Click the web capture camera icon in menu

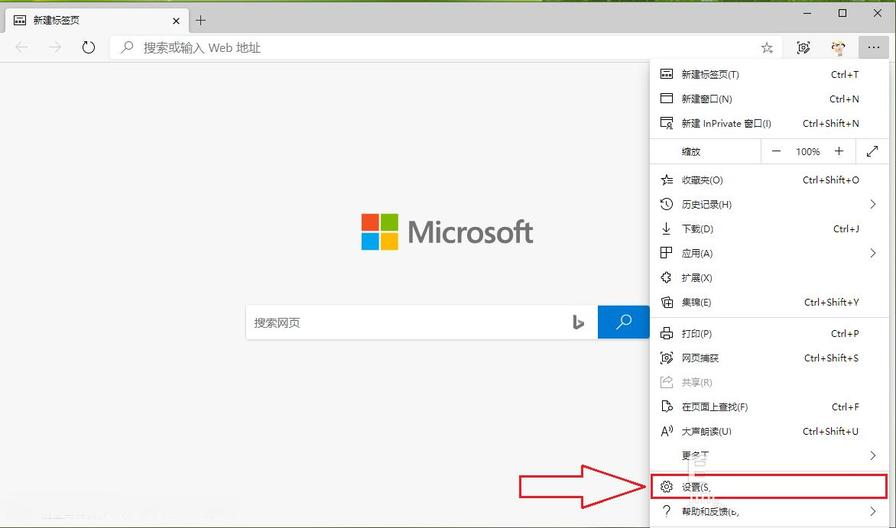pyautogui.click(x=666, y=358)
